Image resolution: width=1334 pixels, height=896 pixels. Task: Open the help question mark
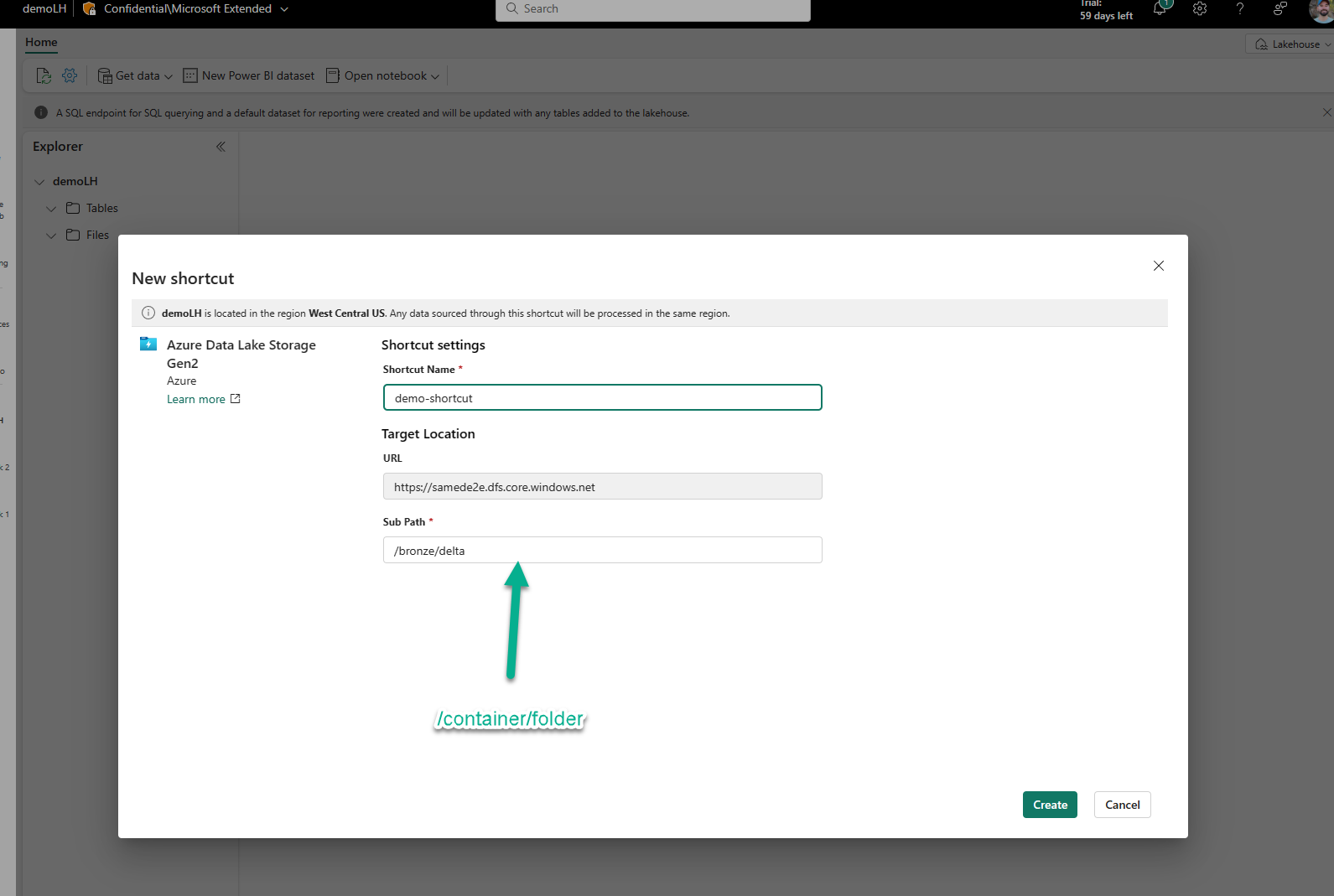click(x=1240, y=8)
